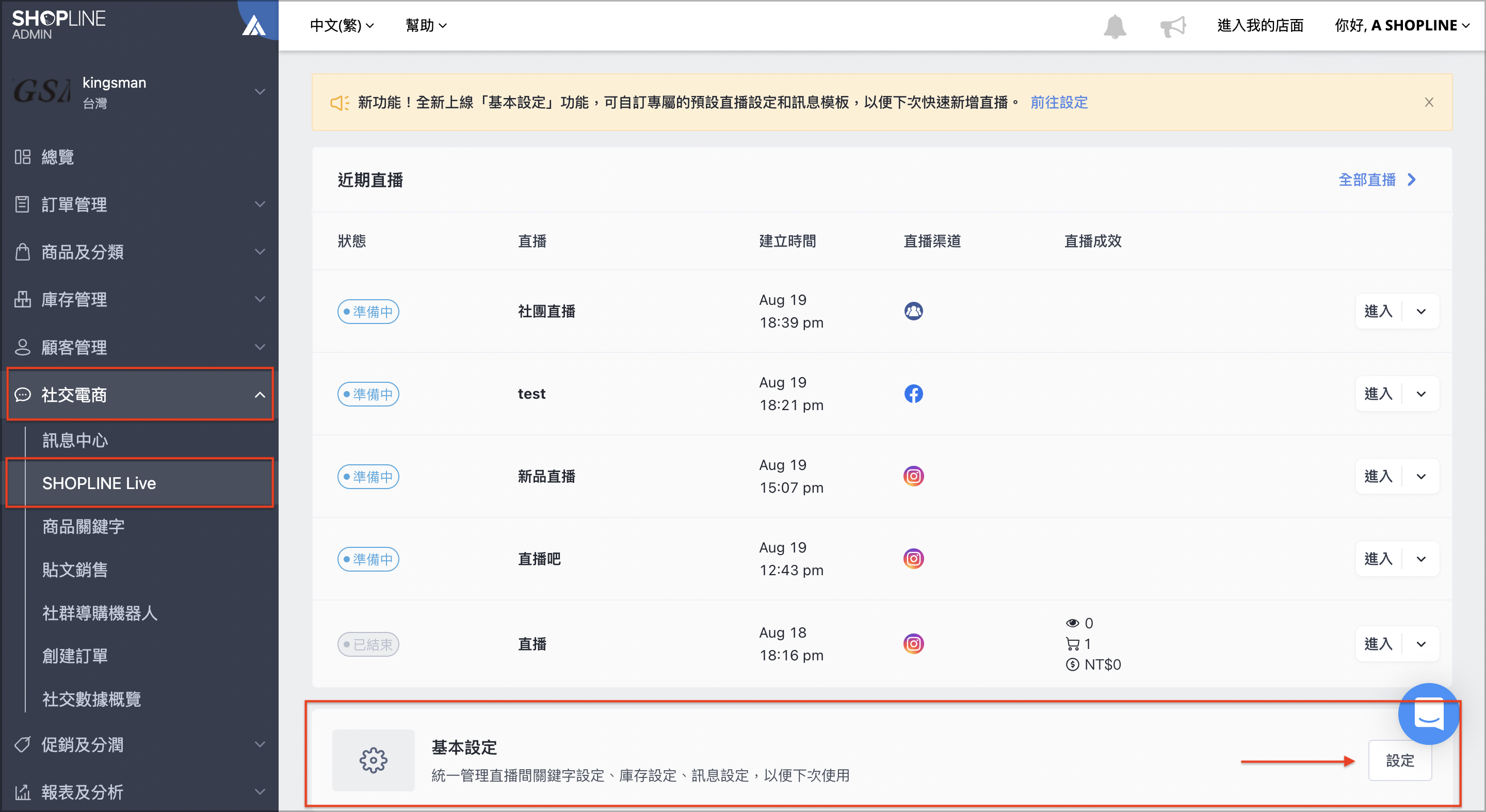This screenshot has height=812, width=1486.
Task: Click the group icon for 社團直播
Action: [x=913, y=312]
